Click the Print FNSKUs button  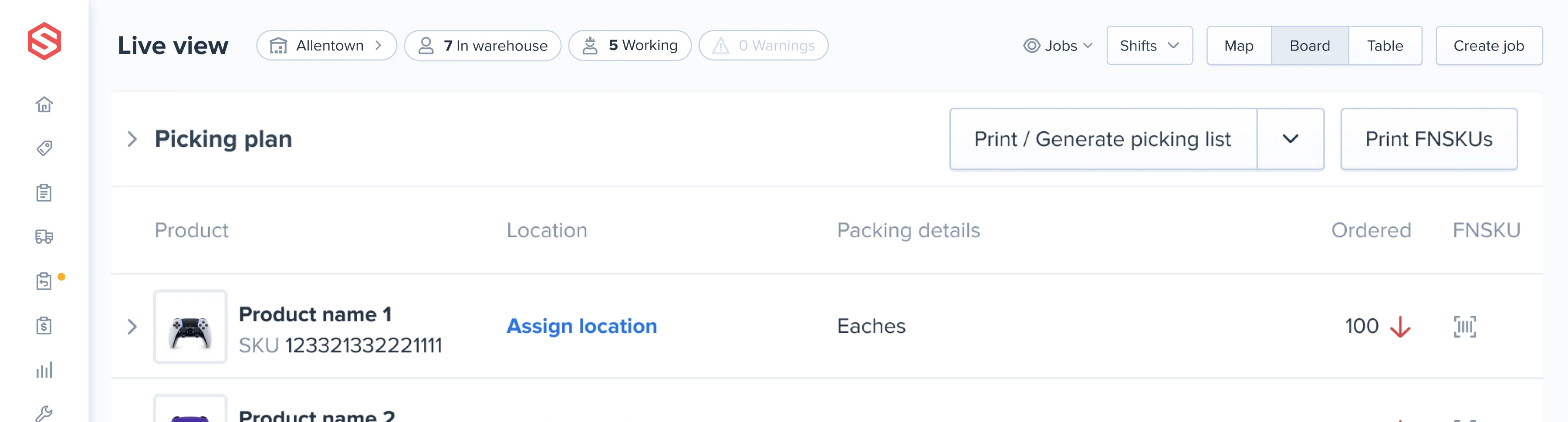pyautogui.click(x=1429, y=139)
